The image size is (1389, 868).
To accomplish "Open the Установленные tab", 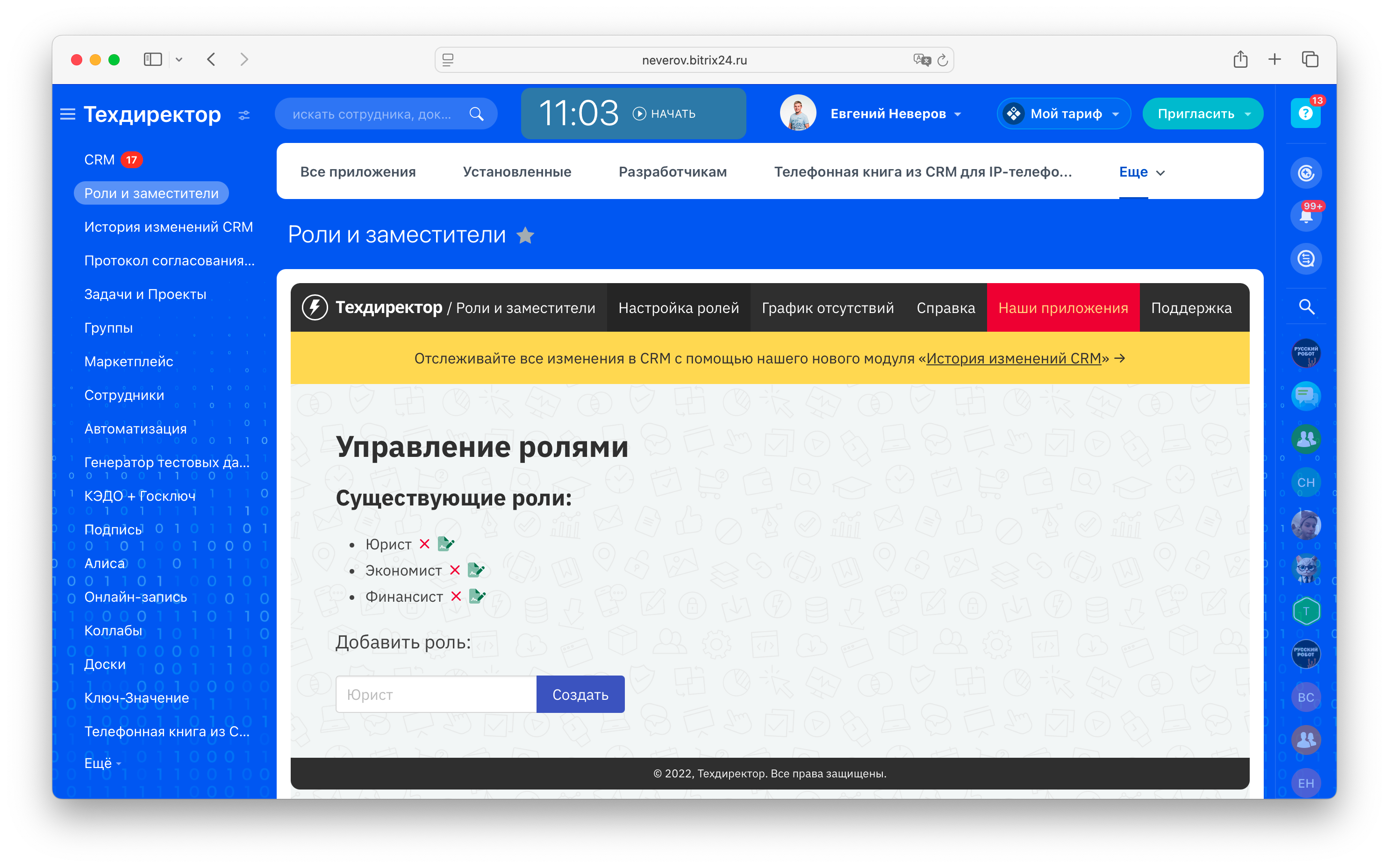I will click(517, 171).
